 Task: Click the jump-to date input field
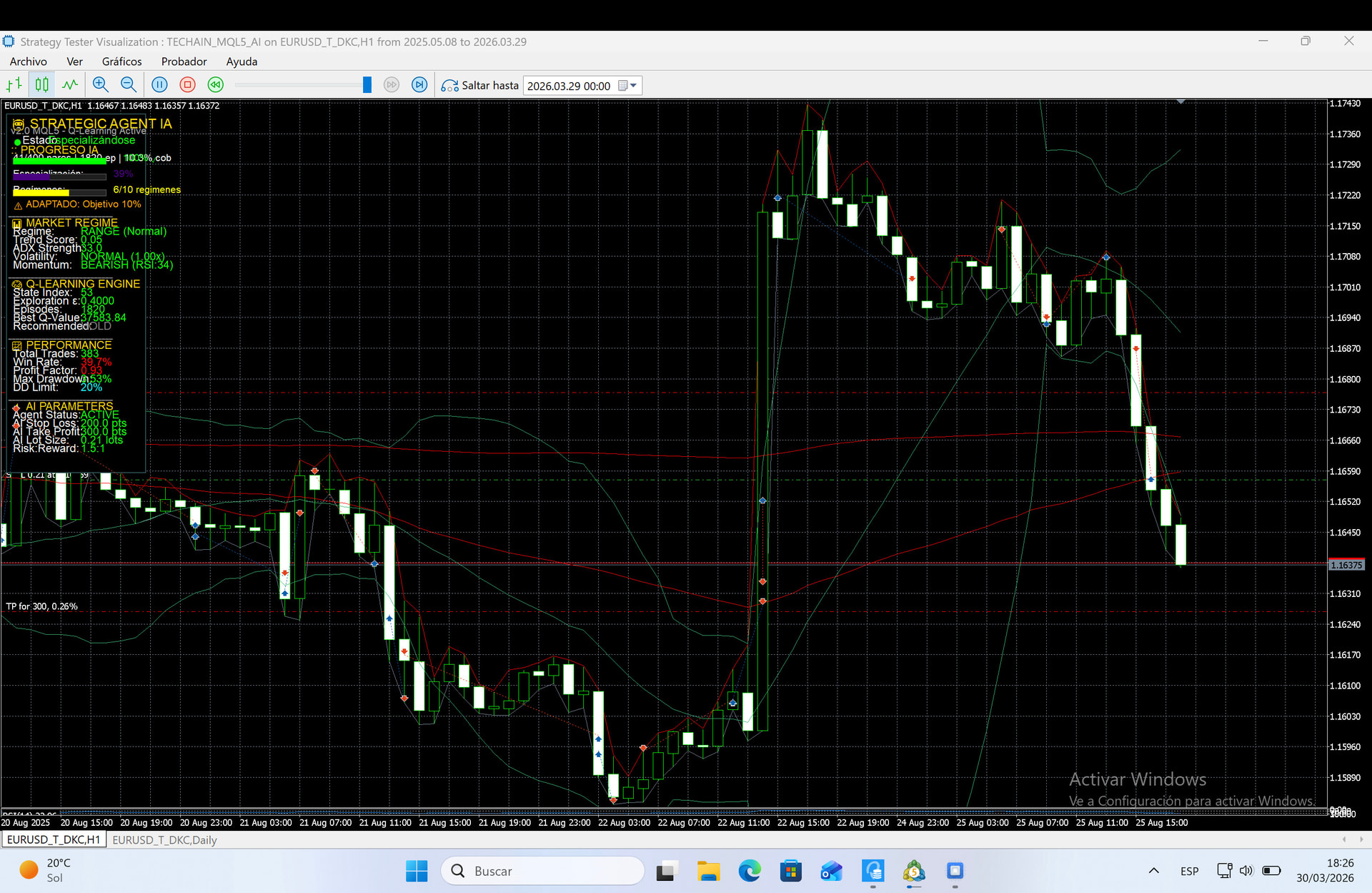(569, 86)
